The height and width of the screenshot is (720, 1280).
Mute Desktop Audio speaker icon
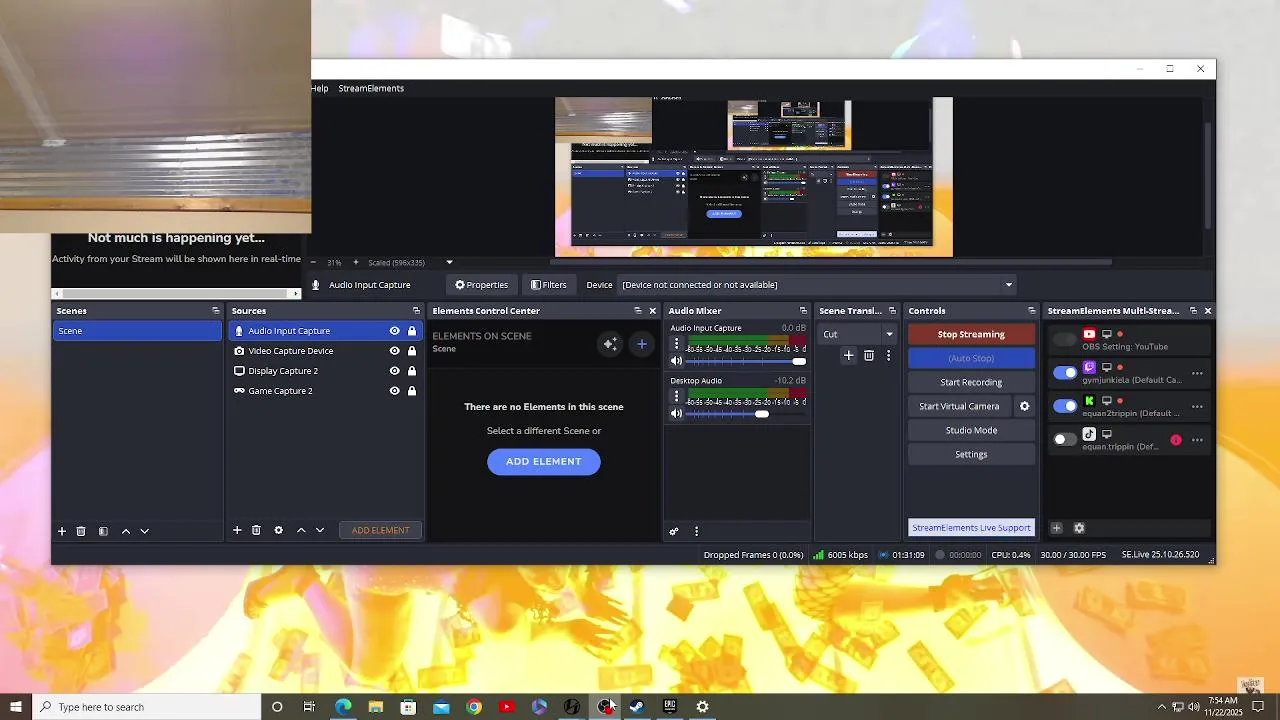[x=676, y=414]
